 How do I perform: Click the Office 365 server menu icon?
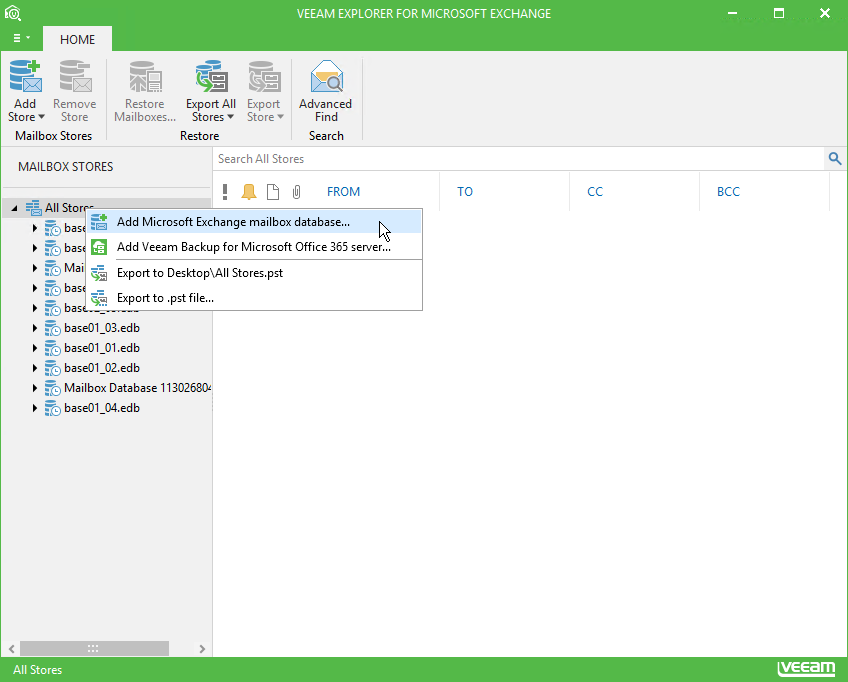[99, 247]
